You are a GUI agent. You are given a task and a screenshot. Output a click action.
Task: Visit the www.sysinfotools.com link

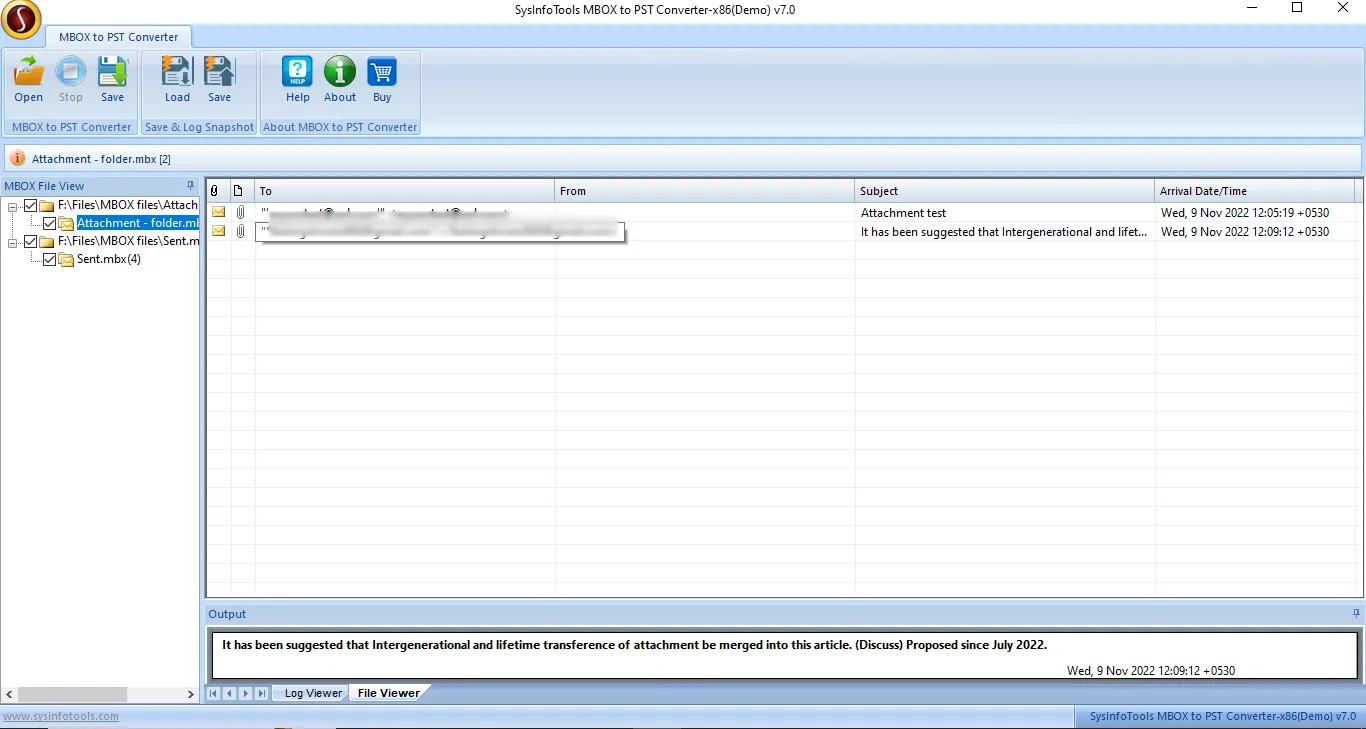(x=61, y=716)
